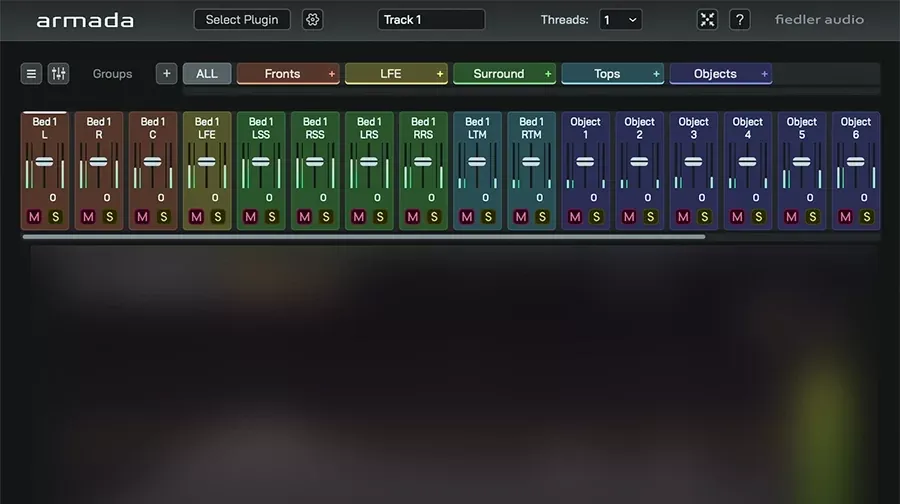Image resolution: width=900 pixels, height=504 pixels.
Task: Solo the Bed 1 RTM channel
Action: click(x=542, y=217)
